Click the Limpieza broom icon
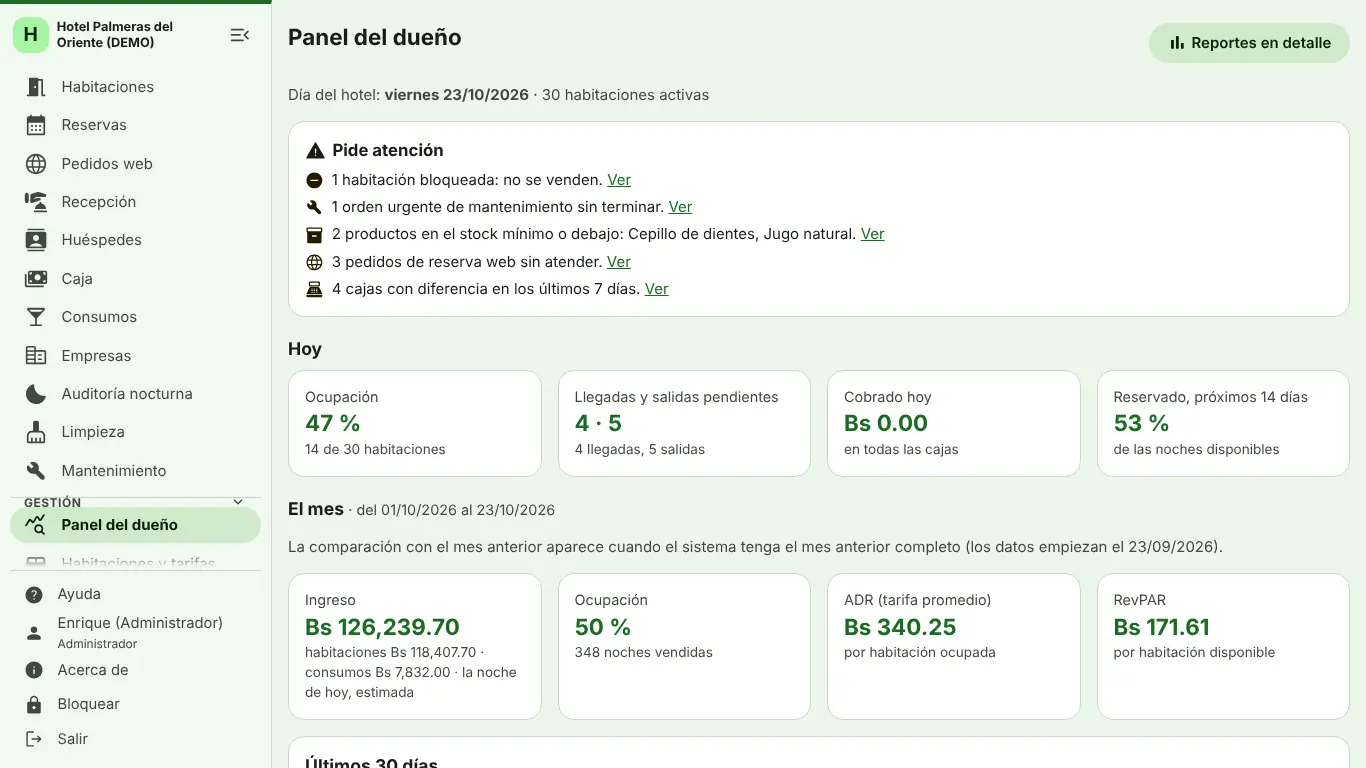Image resolution: width=1366 pixels, height=768 pixels. tap(36, 432)
